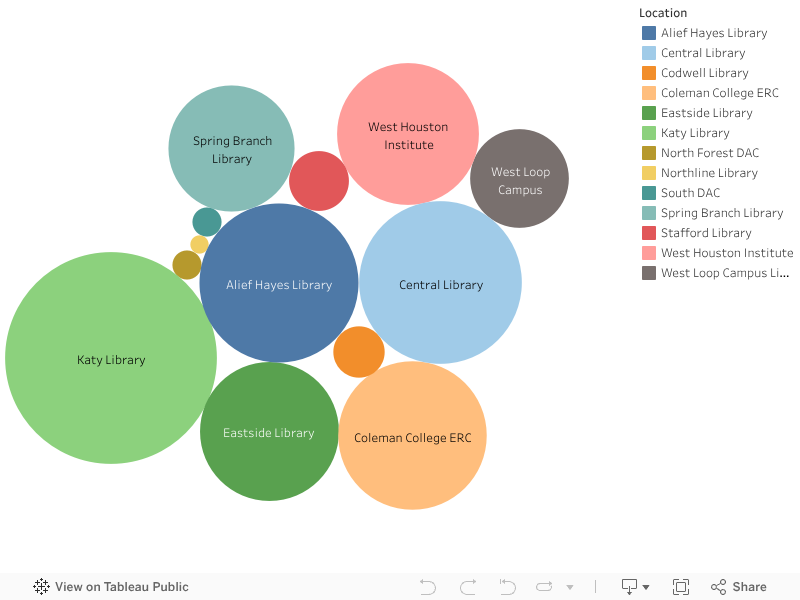Click the West Houston Institute legend label
This screenshot has width=800, height=600.
coord(727,253)
